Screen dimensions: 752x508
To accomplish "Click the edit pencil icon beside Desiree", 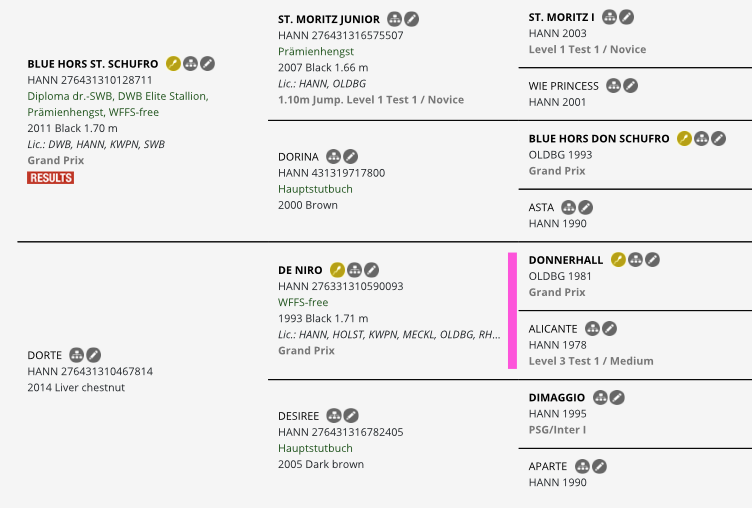I will tap(351, 415).
